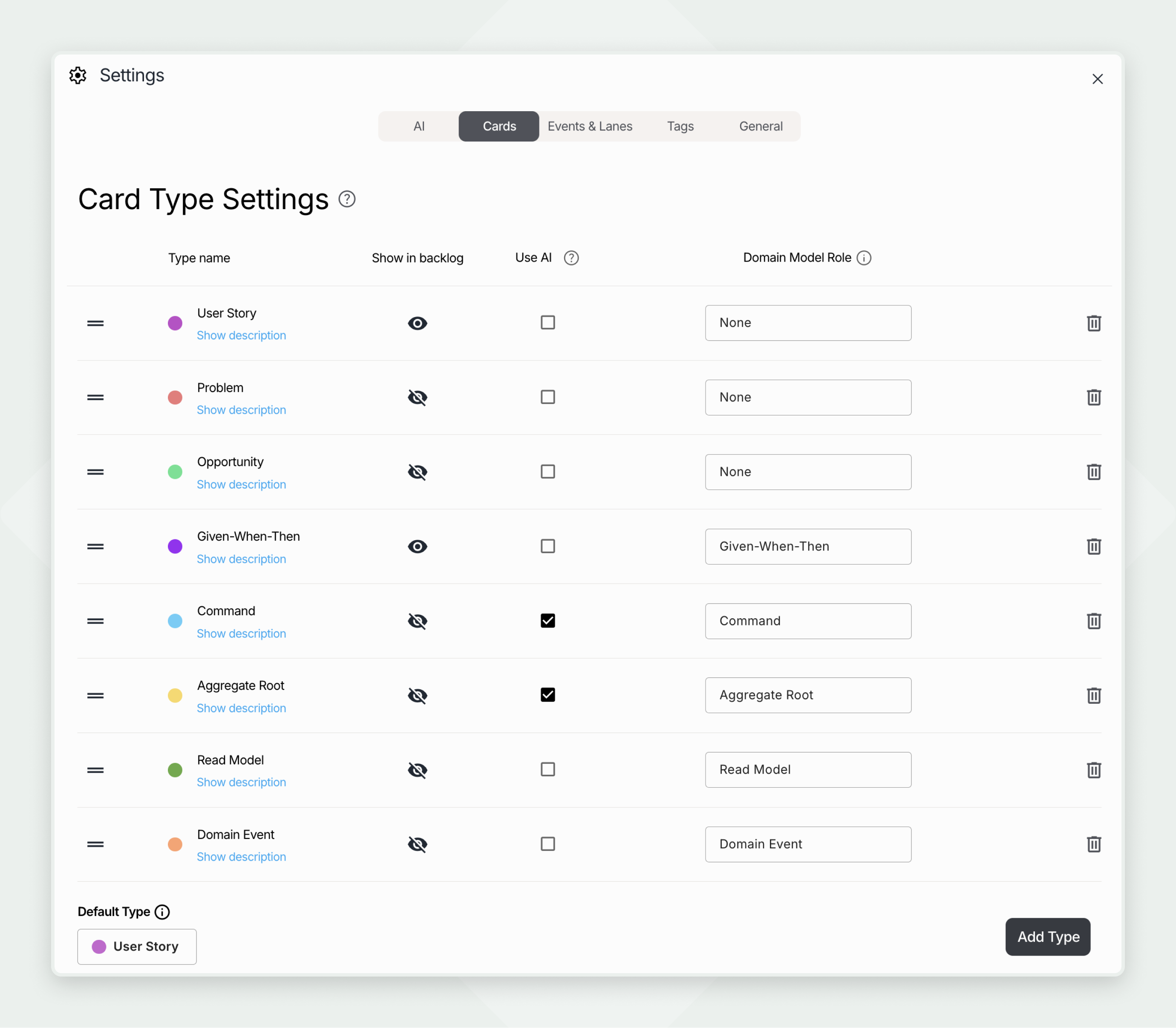Open User Story domain model role dropdown
The image size is (1176, 1028).
808,323
